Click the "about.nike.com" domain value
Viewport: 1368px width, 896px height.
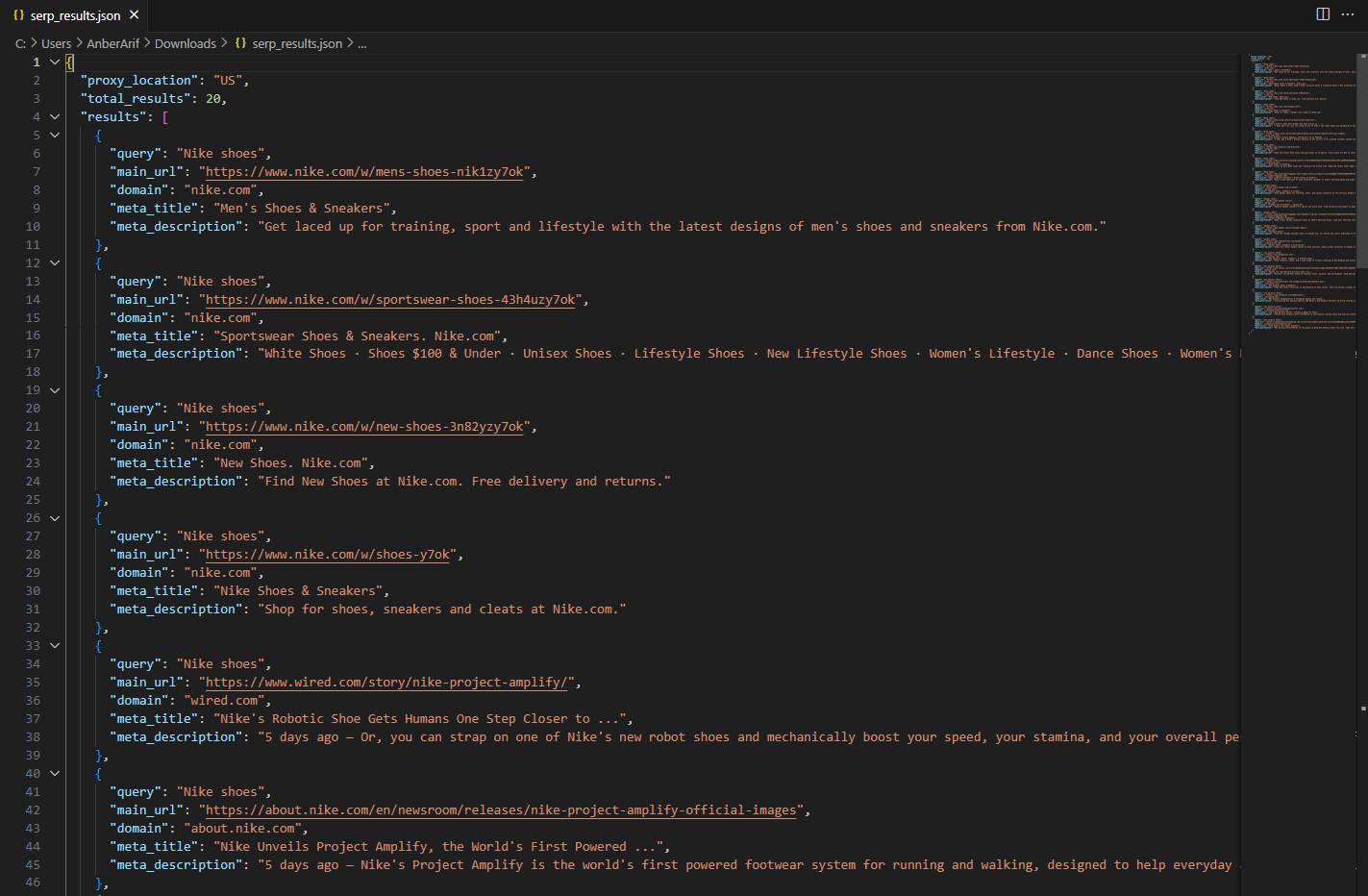[x=242, y=829]
